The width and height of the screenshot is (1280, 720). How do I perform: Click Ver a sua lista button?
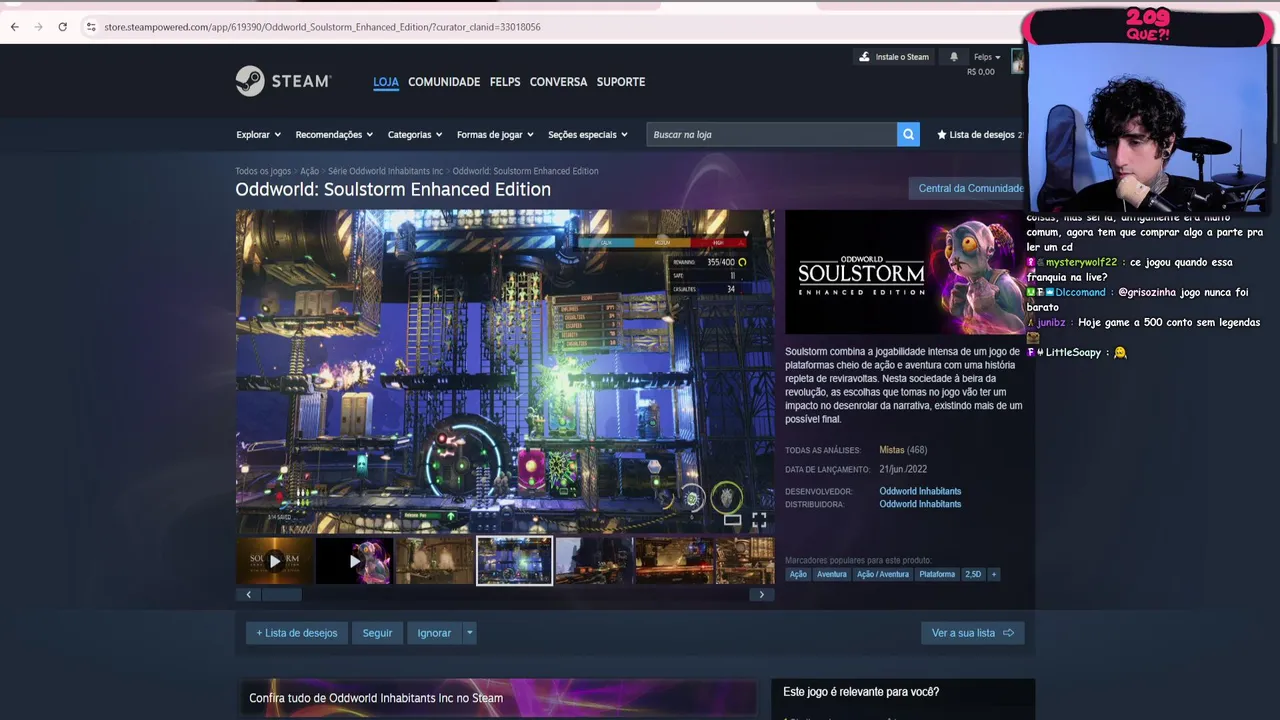click(972, 633)
